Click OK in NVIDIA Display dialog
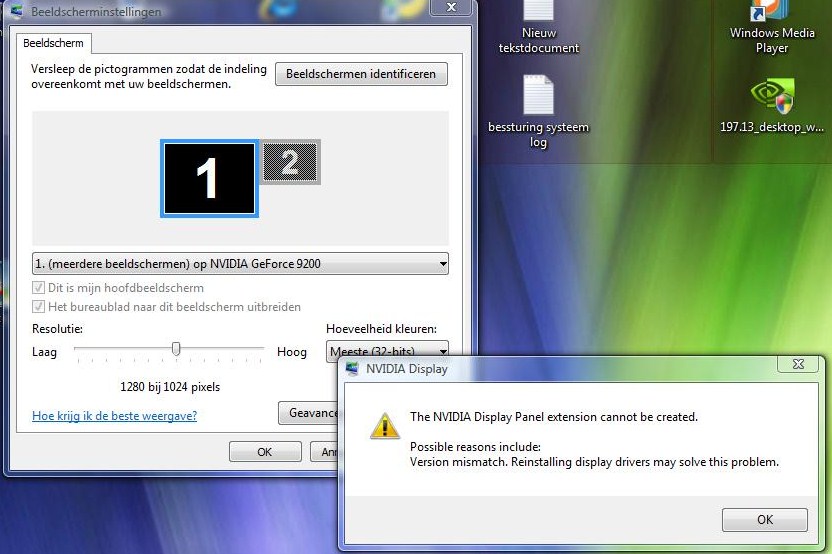Viewport: 832px width, 554px height. (x=765, y=520)
